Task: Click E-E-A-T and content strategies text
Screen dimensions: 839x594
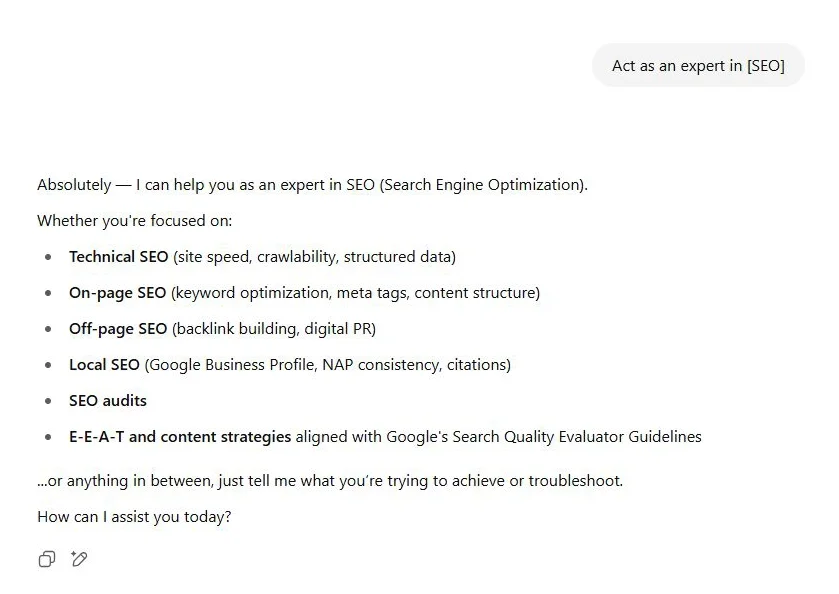Action: click(x=180, y=437)
